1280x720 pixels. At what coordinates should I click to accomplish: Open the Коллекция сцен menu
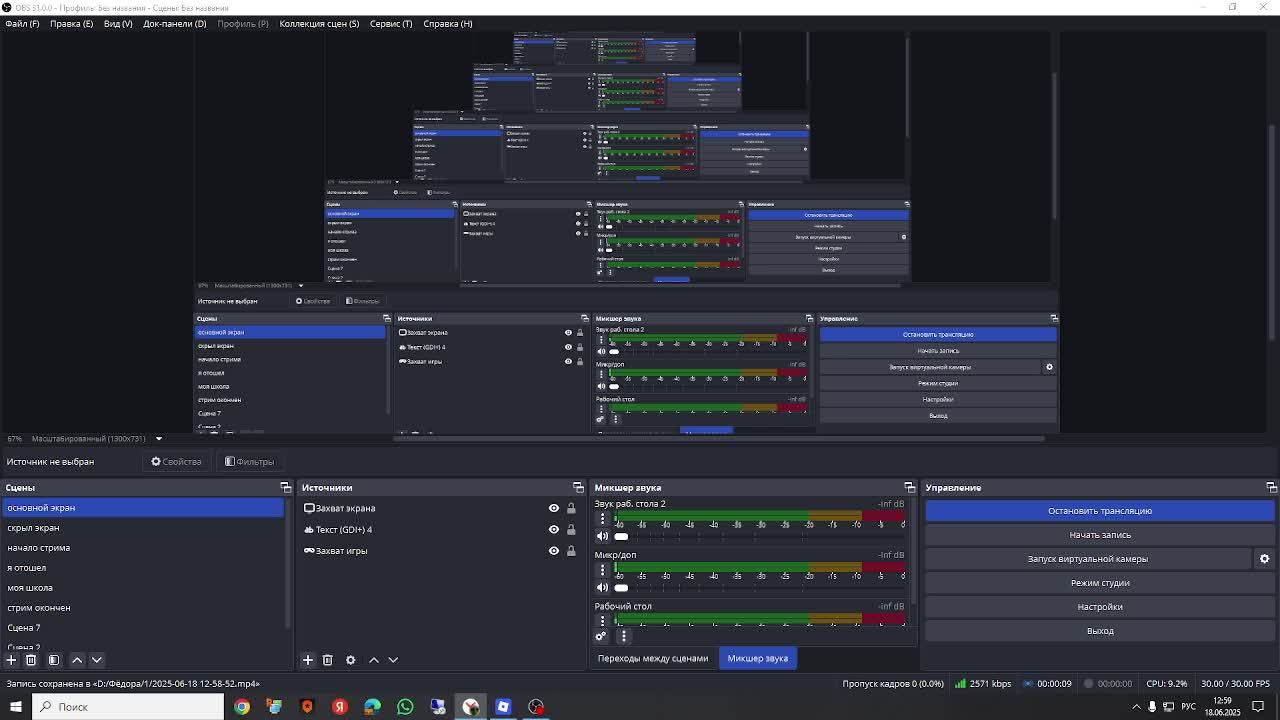click(319, 23)
